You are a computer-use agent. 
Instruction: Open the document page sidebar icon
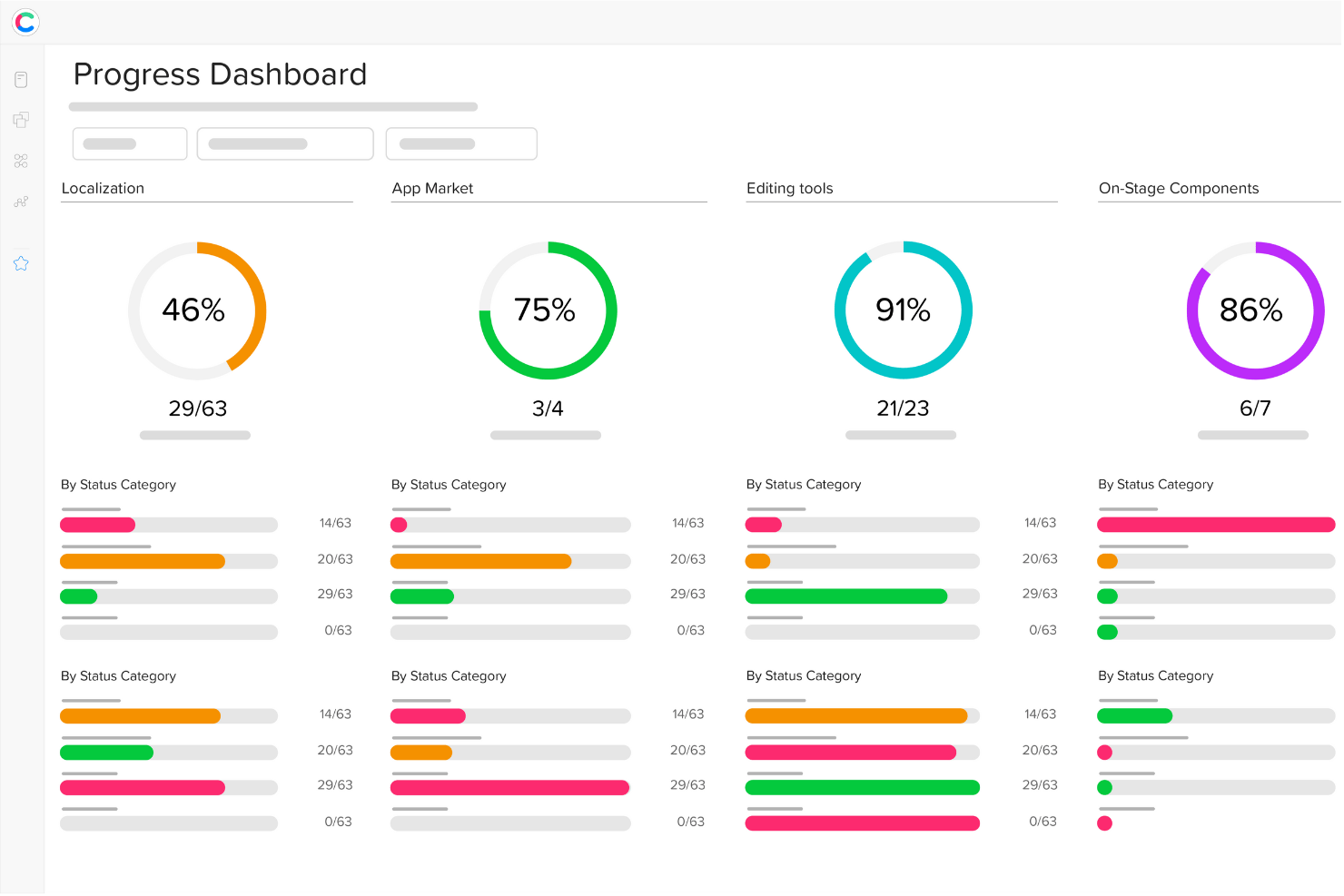click(x=21, y=80)
